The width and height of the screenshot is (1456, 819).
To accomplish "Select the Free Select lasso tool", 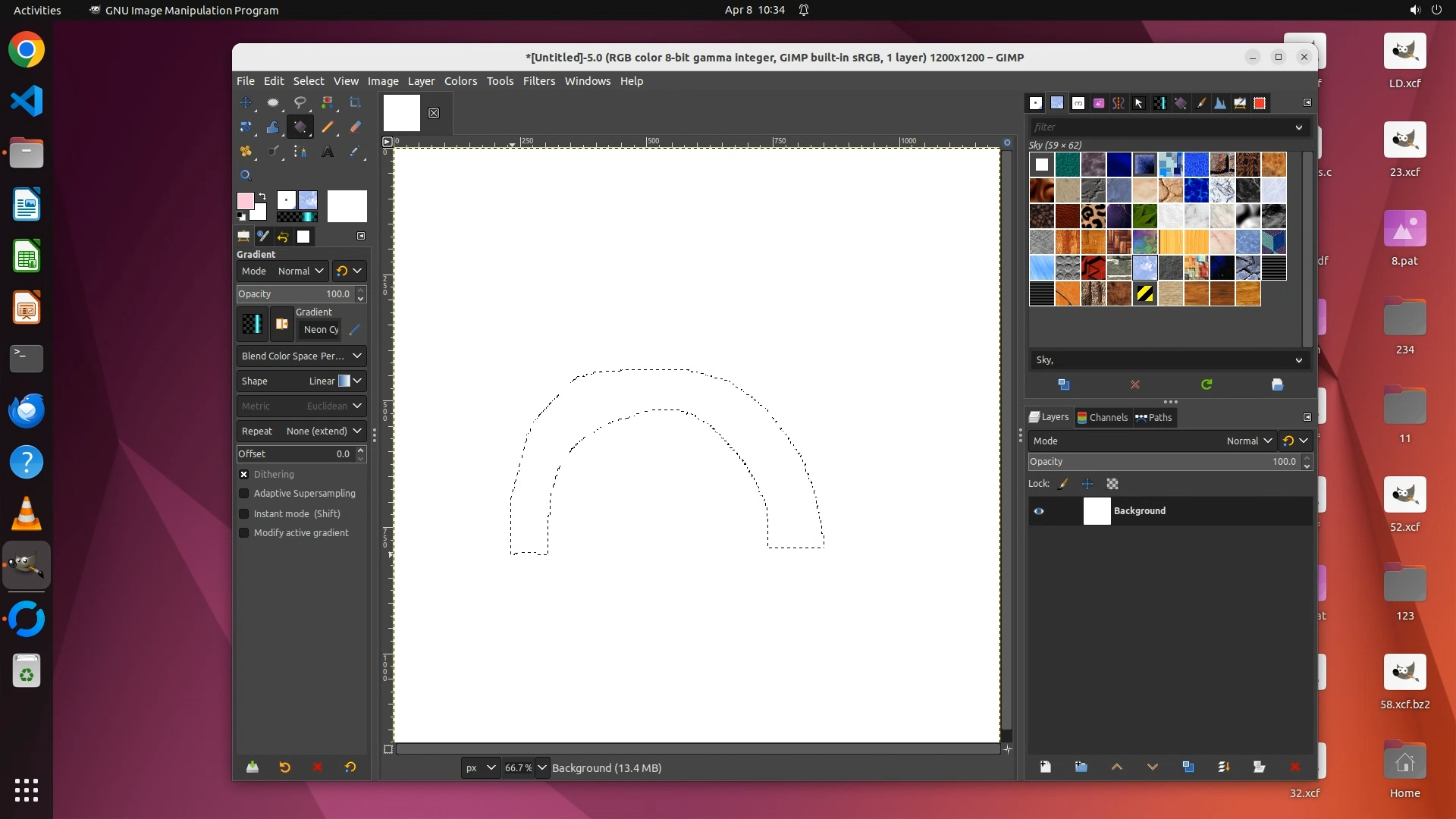I will 300,102.
